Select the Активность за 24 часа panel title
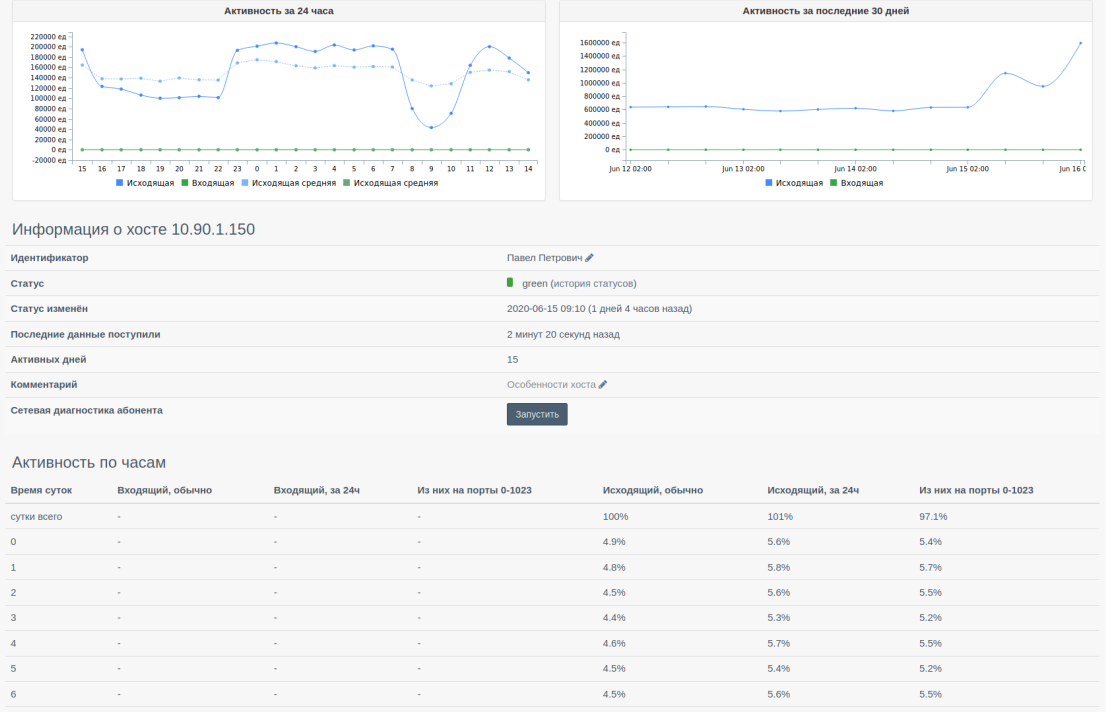 [278, 11]
